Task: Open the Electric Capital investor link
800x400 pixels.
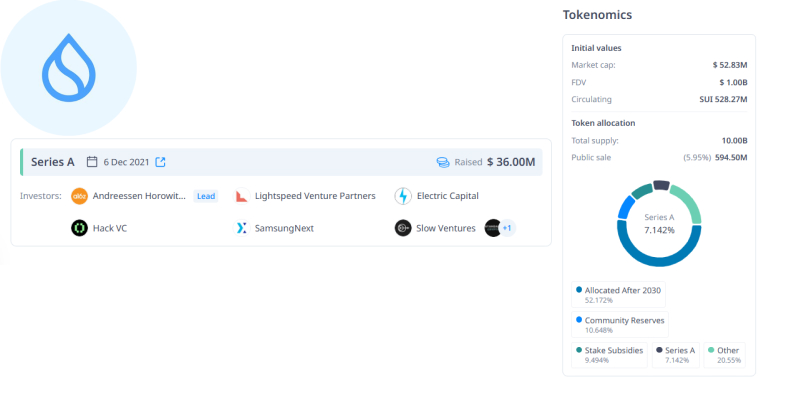Action: [448, 196]
